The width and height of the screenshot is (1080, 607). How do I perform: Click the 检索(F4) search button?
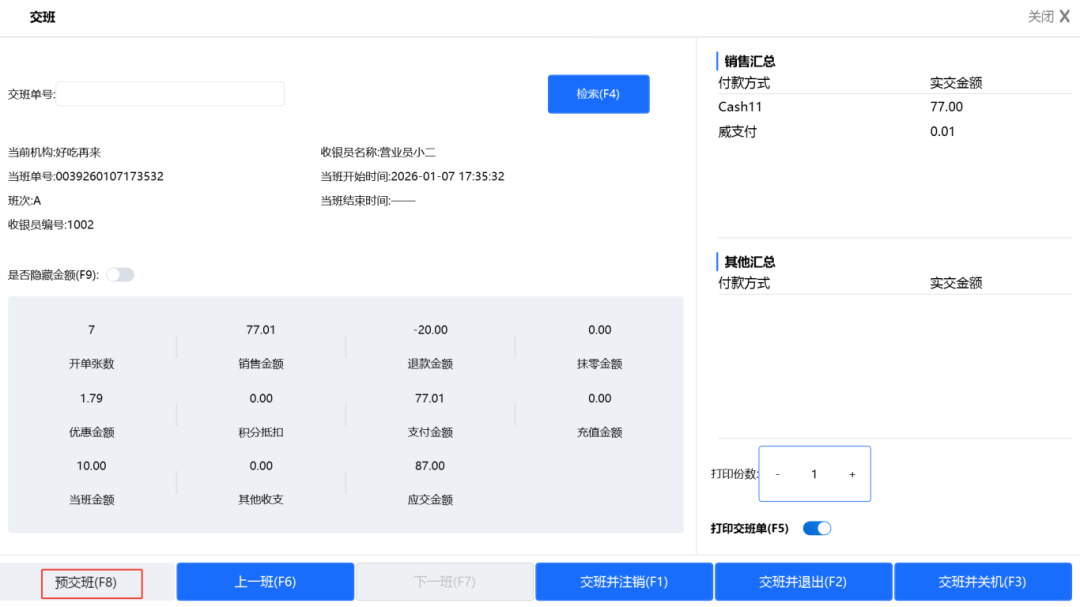[x=598, y=94]
